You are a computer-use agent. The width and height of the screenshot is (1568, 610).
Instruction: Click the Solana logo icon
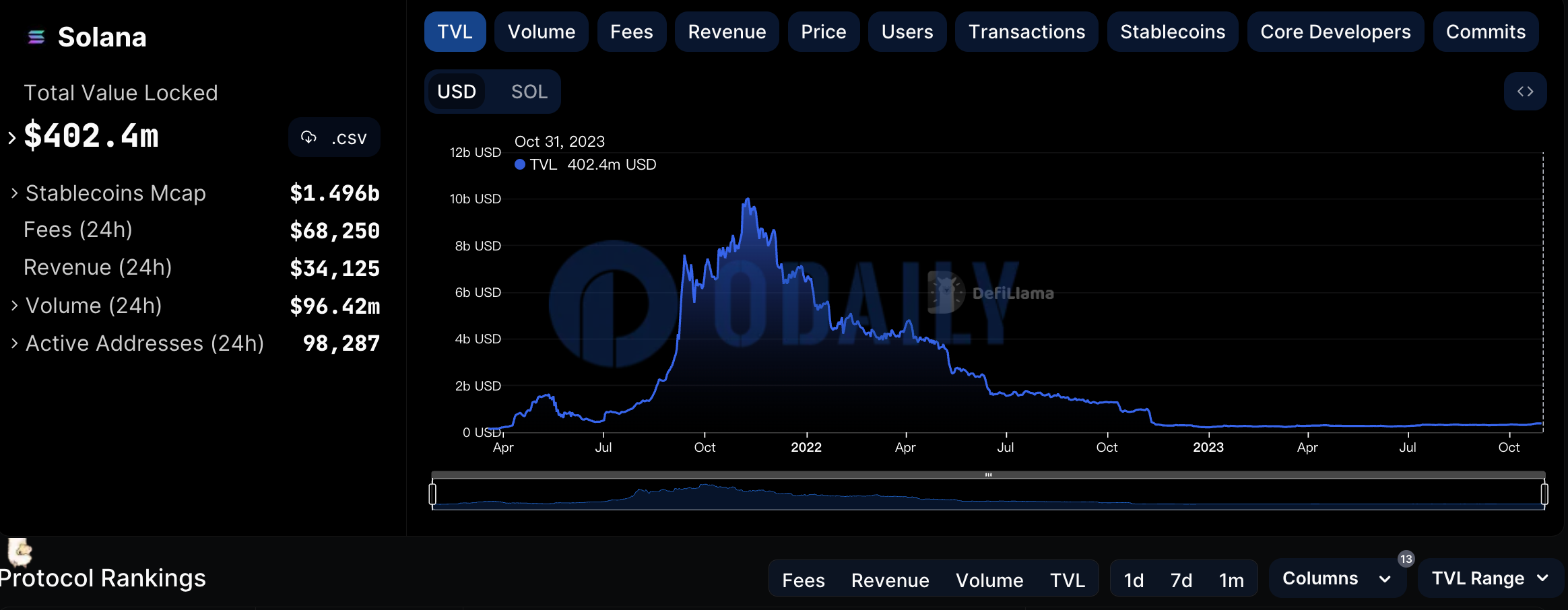pos(36,37)
